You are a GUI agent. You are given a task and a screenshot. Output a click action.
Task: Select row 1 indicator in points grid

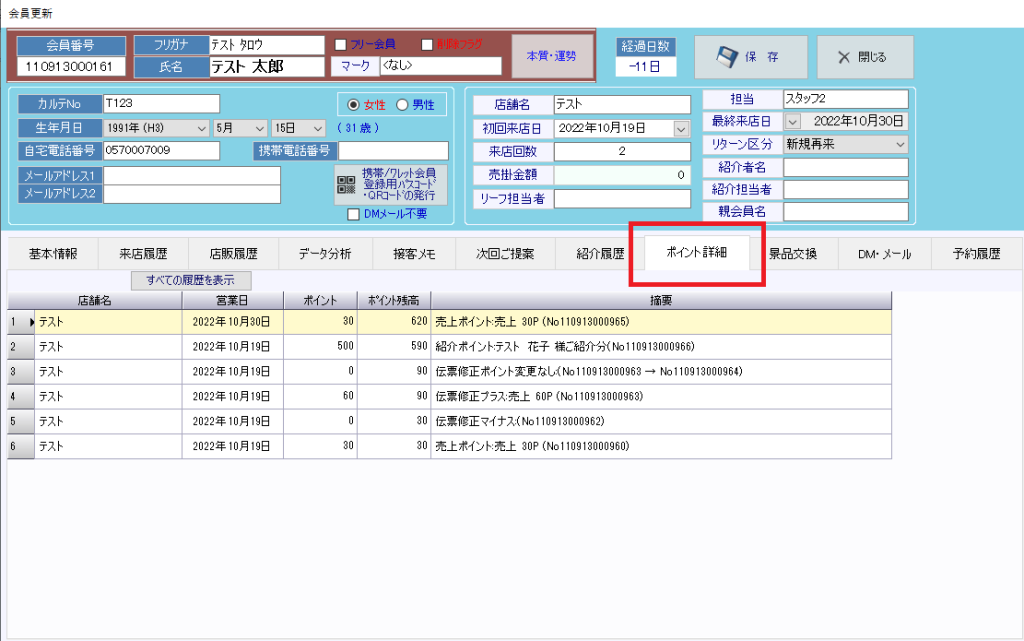tap(20, 322)
